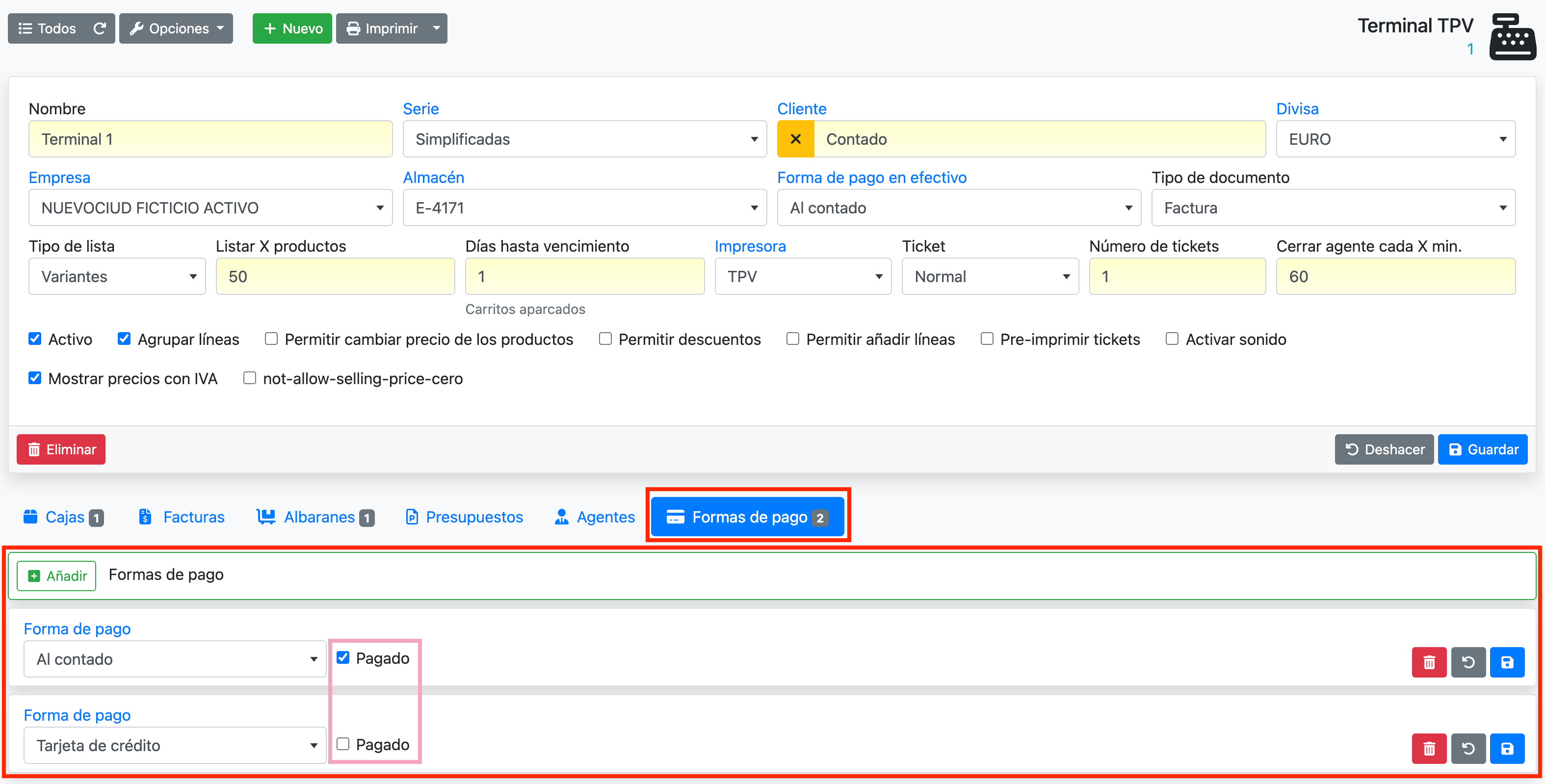Uncheck Mostrar precios con IVA

click(35, 378)
